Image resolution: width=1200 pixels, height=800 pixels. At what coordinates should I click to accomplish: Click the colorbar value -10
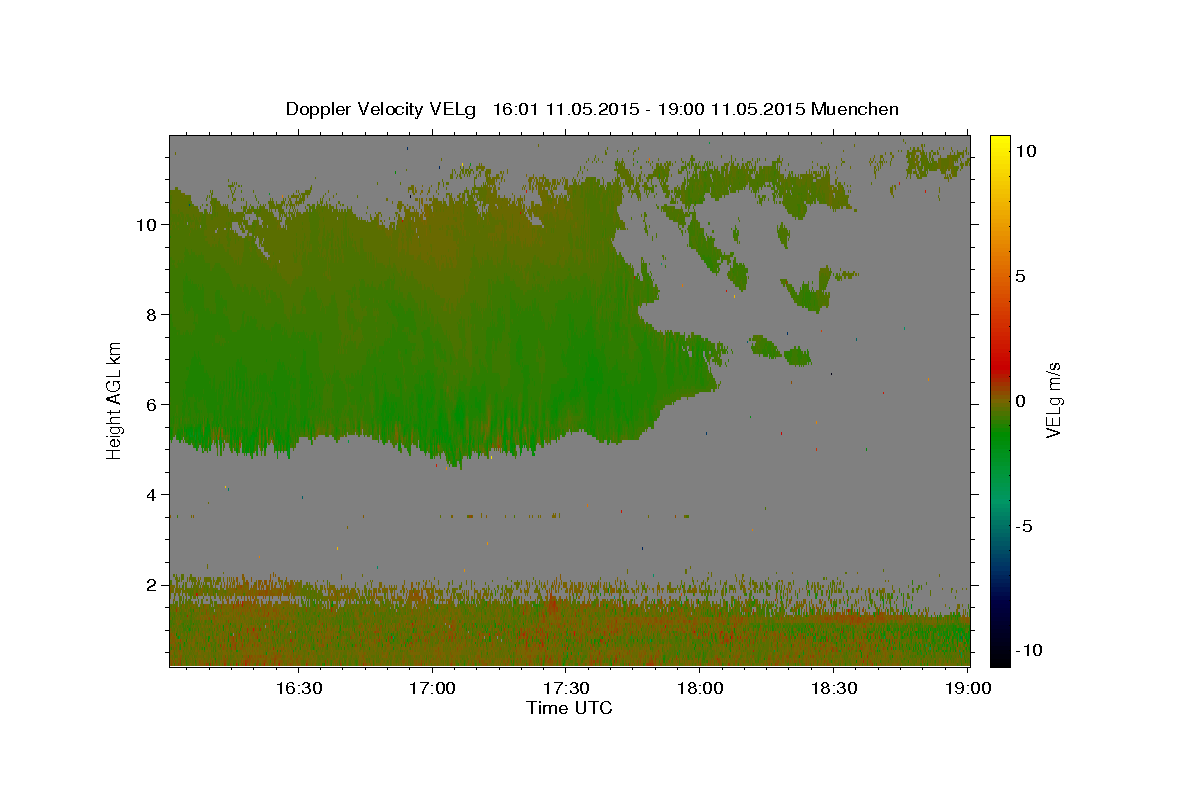[1029, 650]
